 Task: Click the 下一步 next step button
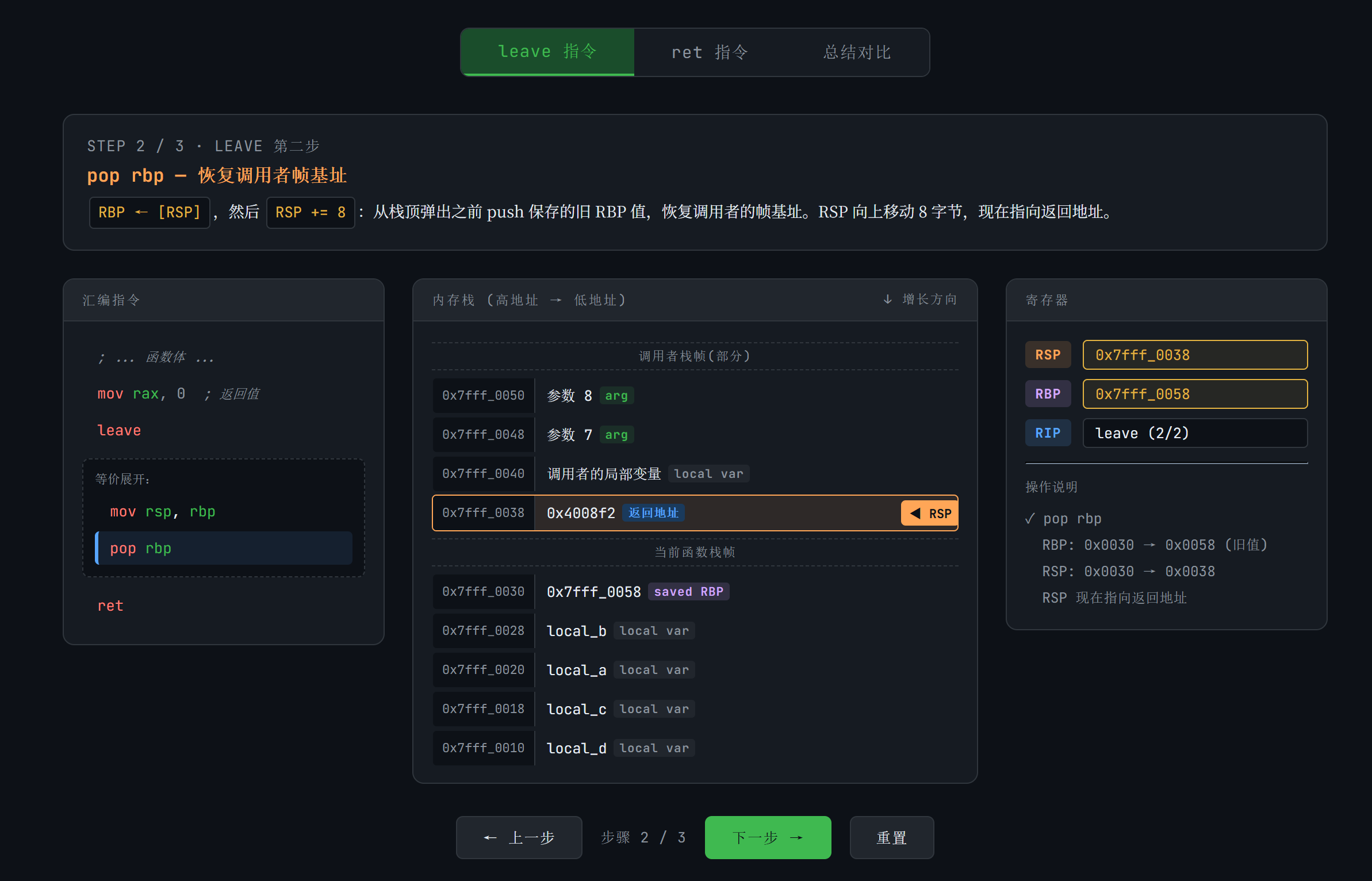pyautogui.click(x=768, y=837)
